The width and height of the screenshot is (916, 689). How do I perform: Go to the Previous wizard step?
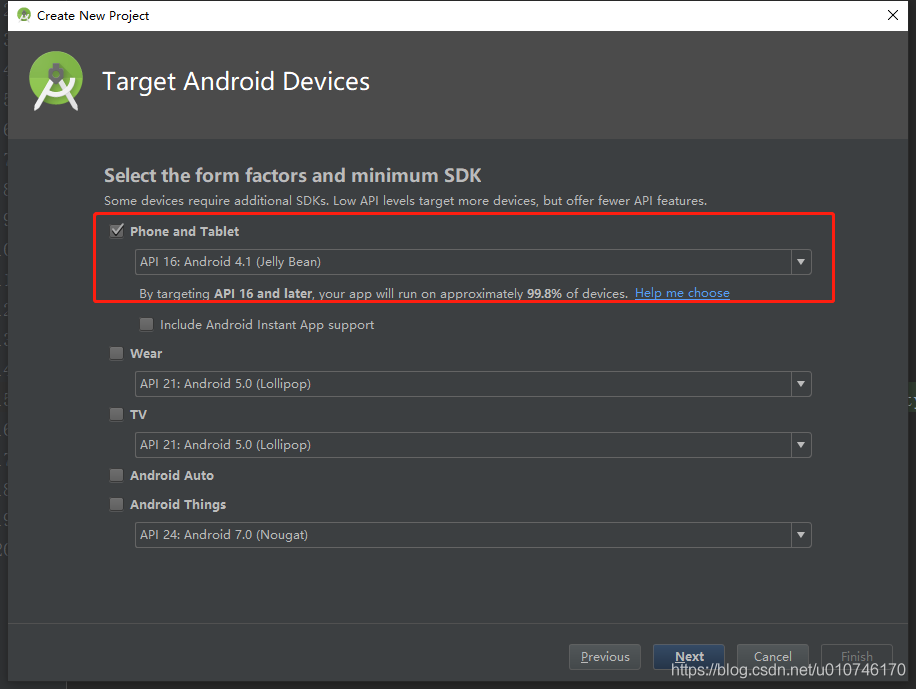pyautogui.click(x=605, y=657)
